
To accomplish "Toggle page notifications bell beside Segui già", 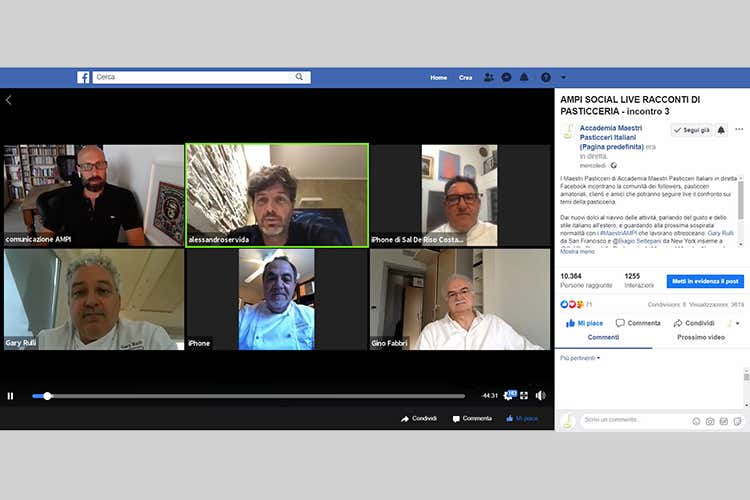I will 721,130.
